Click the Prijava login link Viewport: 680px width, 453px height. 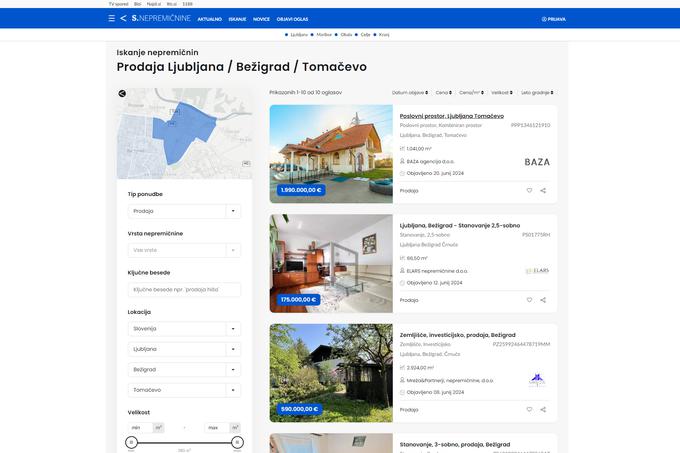553,19
